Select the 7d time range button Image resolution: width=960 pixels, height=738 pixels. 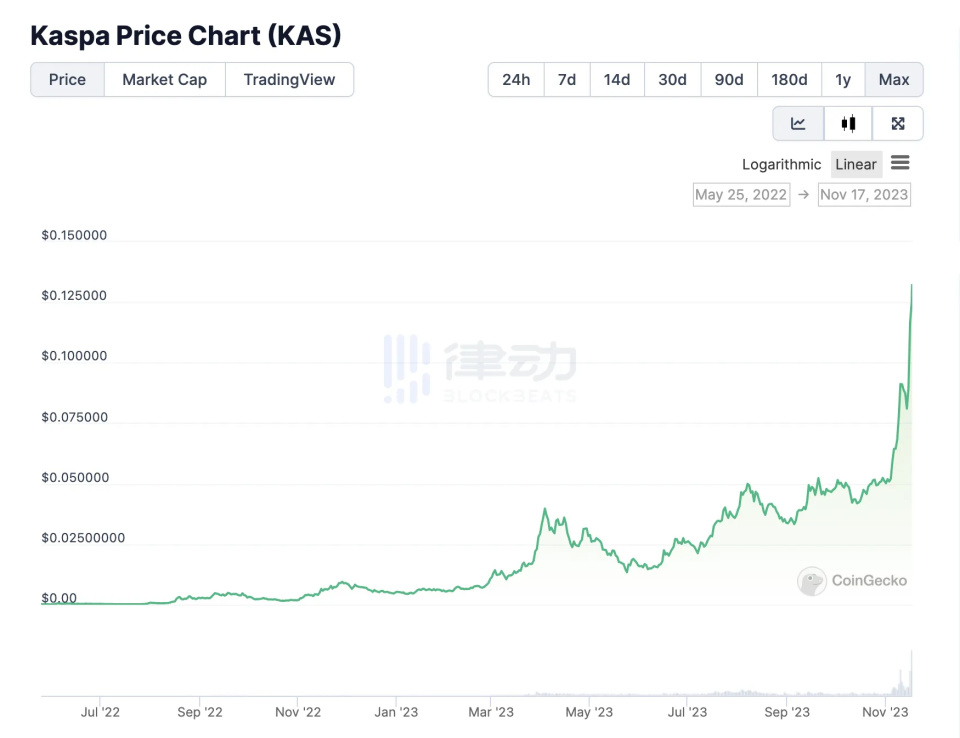tap(566, 79)
